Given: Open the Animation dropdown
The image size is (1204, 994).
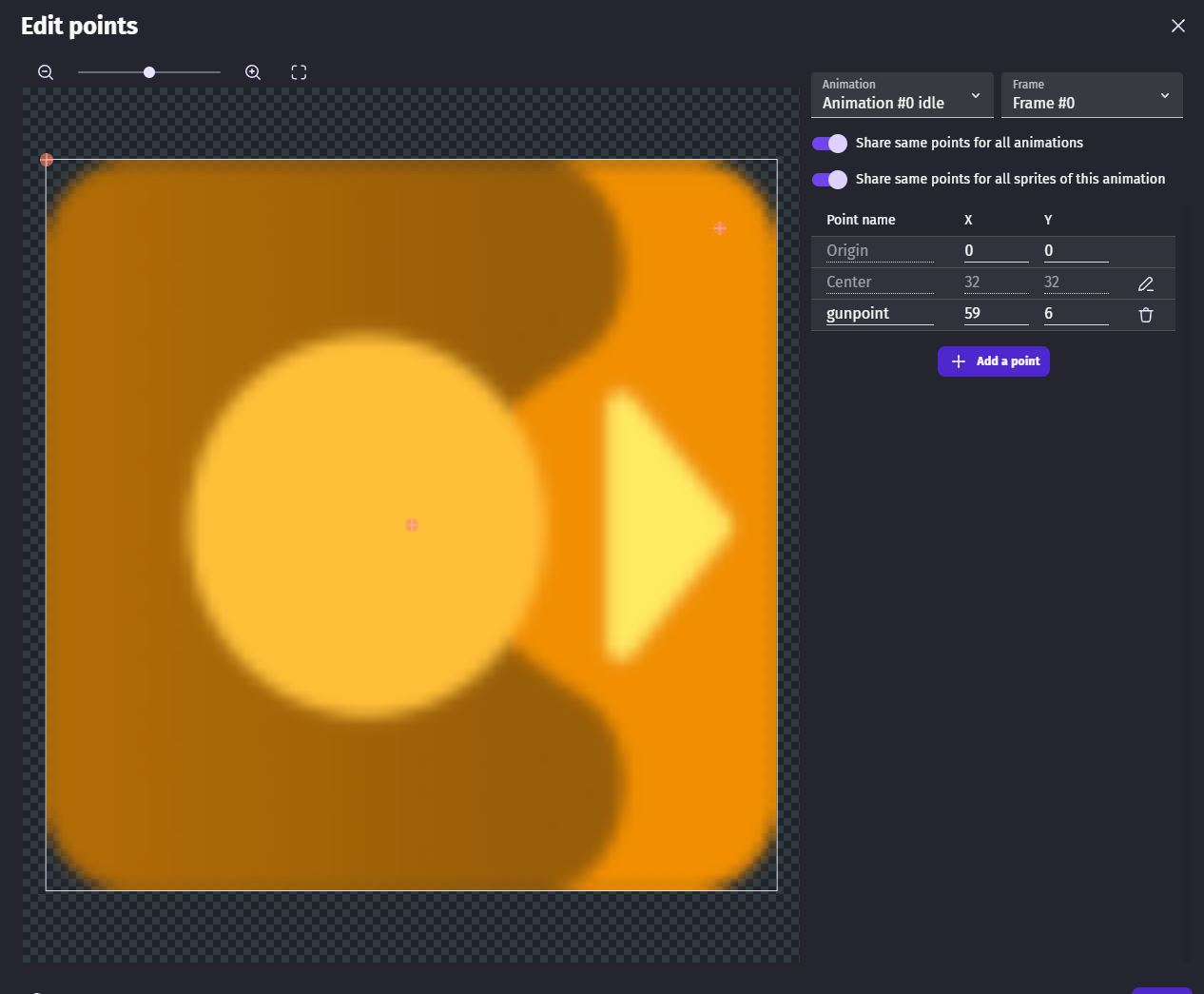Looking at the screenshot, I should coord(903,95).
